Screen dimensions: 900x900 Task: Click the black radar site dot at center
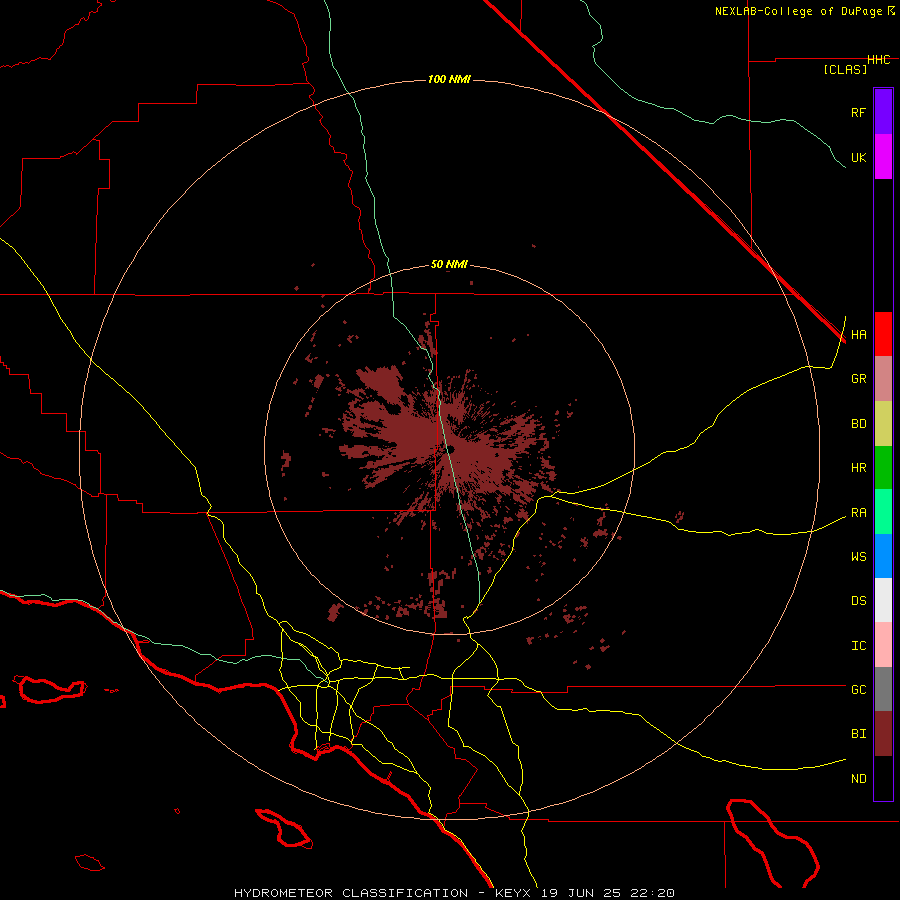pos(450,449)
